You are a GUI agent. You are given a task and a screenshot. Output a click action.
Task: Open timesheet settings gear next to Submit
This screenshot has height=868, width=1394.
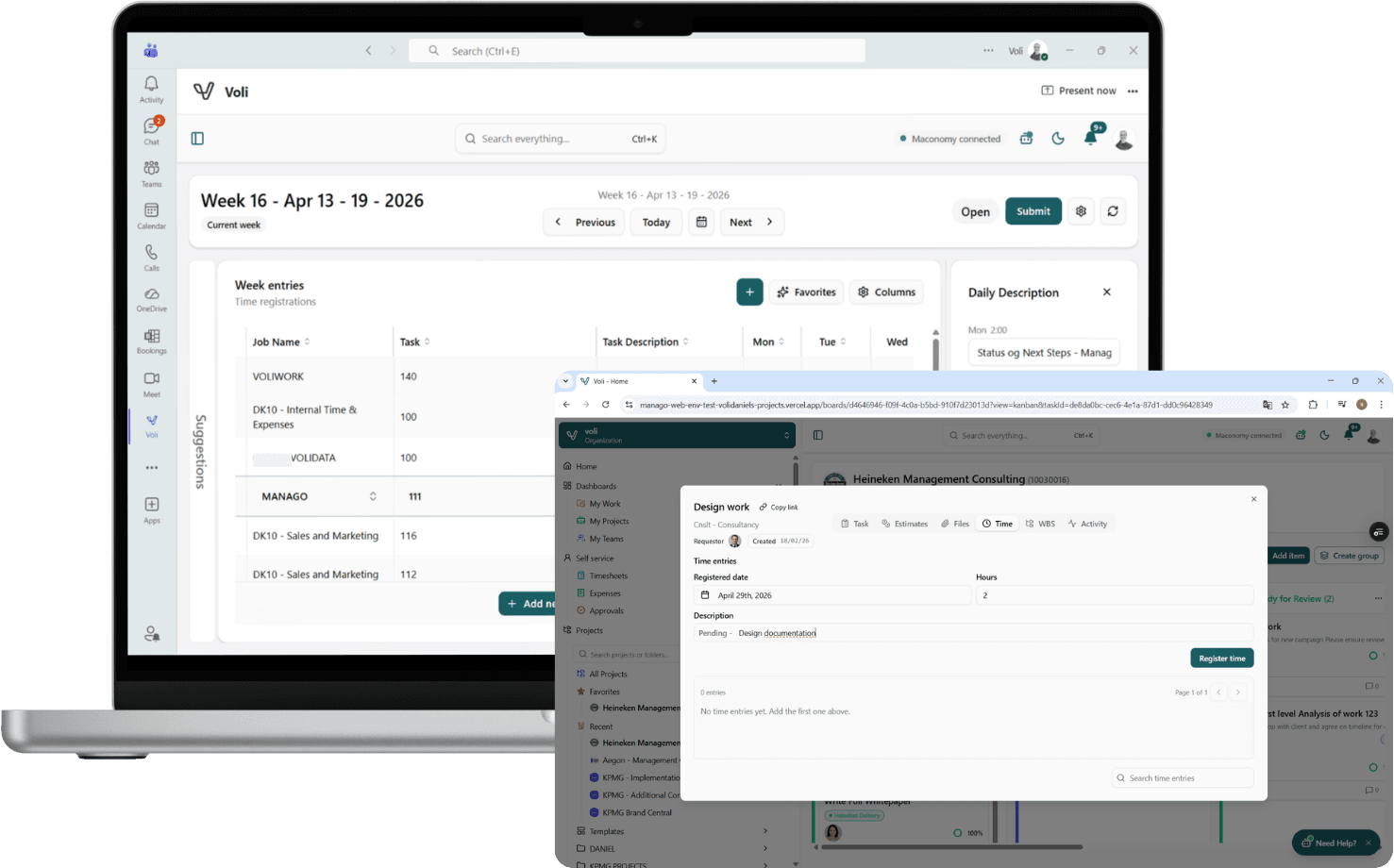[1081, 211]
